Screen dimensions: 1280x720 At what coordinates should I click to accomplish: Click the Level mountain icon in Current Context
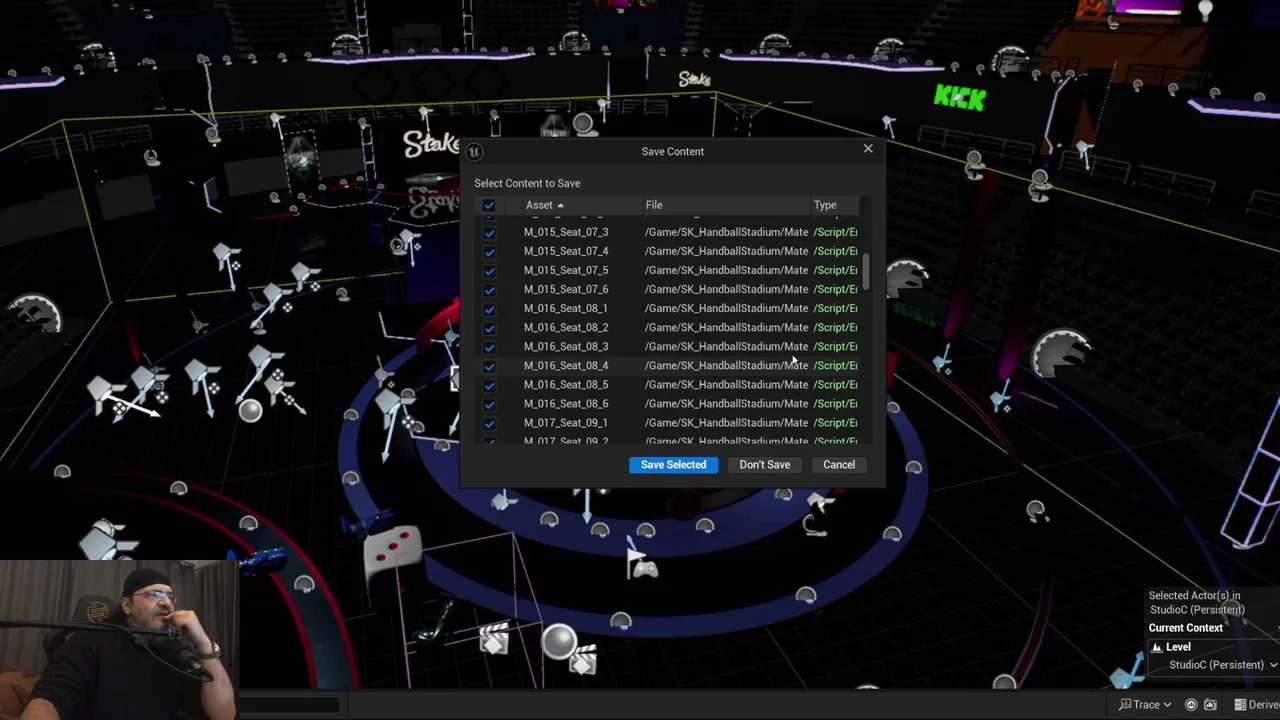click(1156, 647)
